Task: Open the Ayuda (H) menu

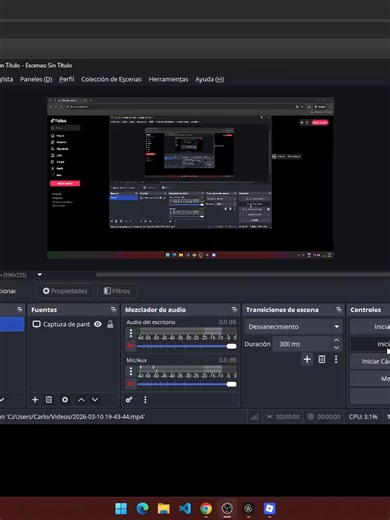Action: (x=209, y=79)
